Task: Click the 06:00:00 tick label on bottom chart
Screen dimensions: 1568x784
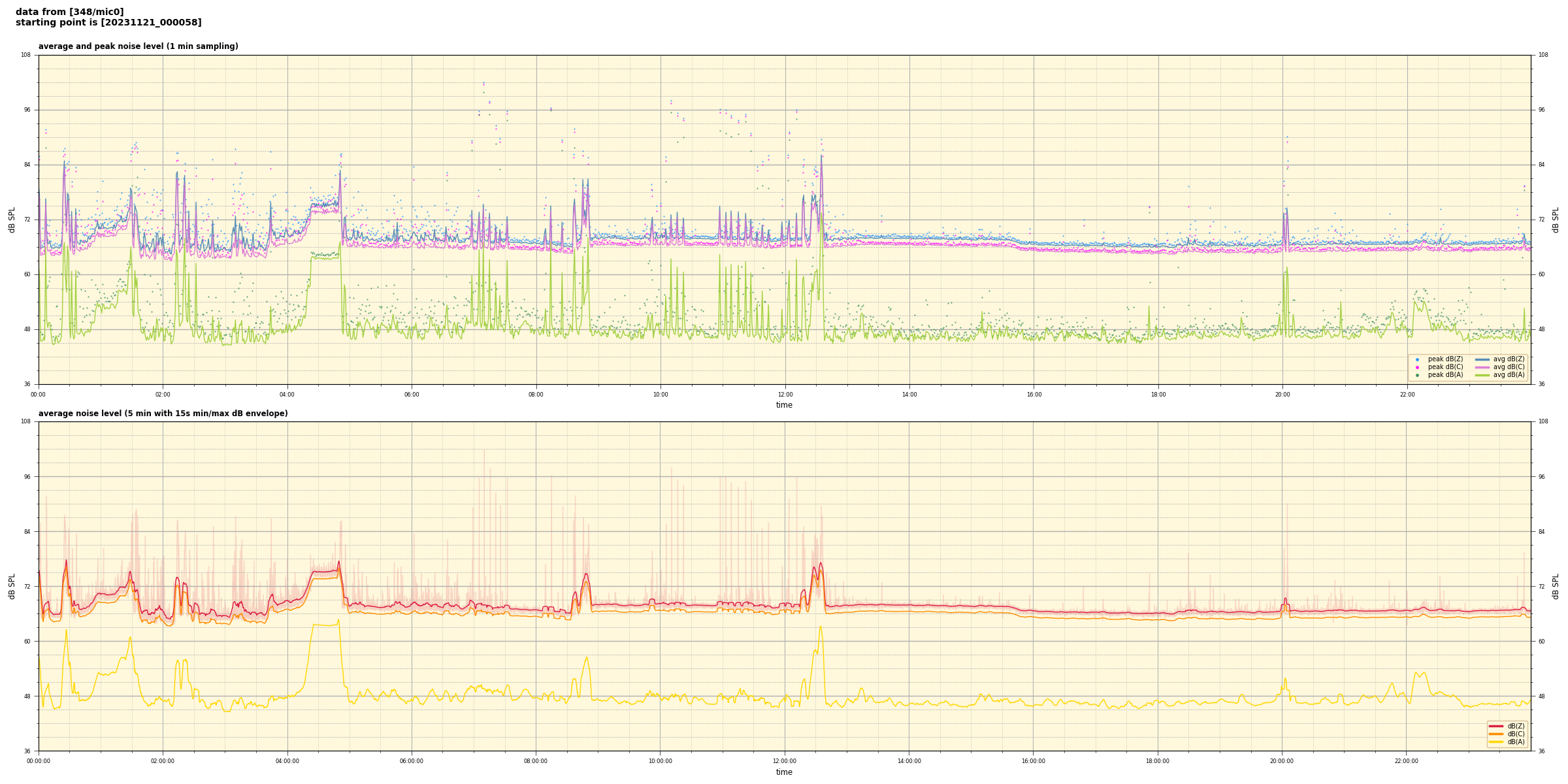Action: pyautogui.click(x=412, y=761)
